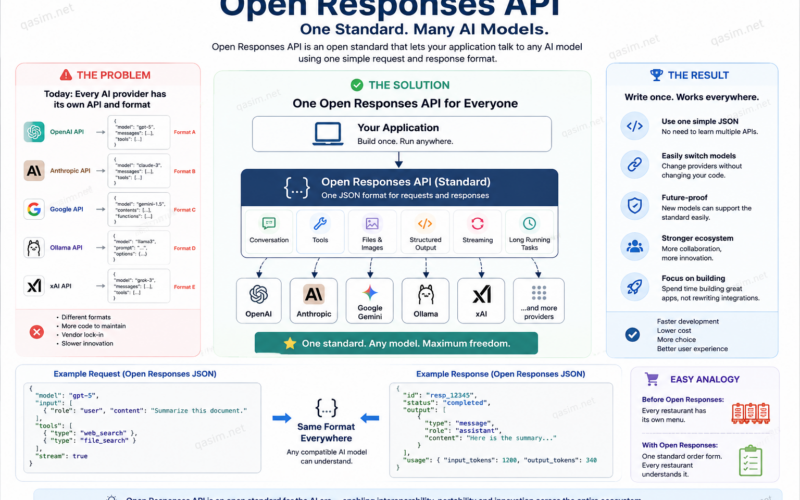Click the "Better user experience" text
Image resolution: width=800 pixels, height=500 pixels.
(692, 349)
